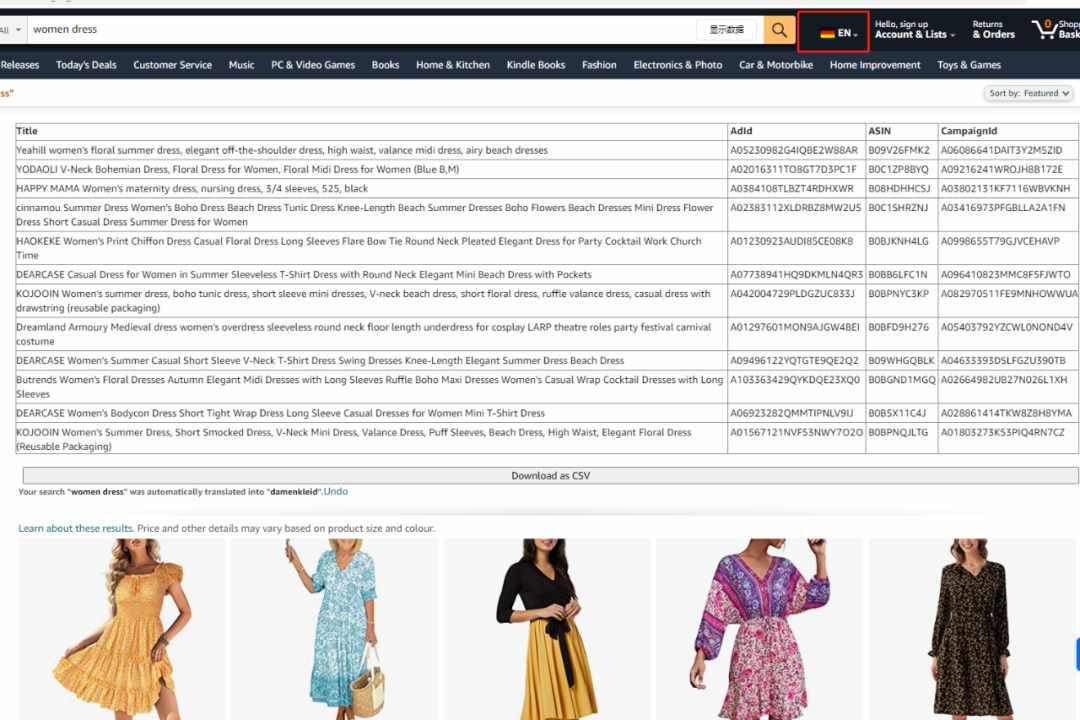
Task: Open the yellow ruffle dress product image
Action: tap(122, 629)
